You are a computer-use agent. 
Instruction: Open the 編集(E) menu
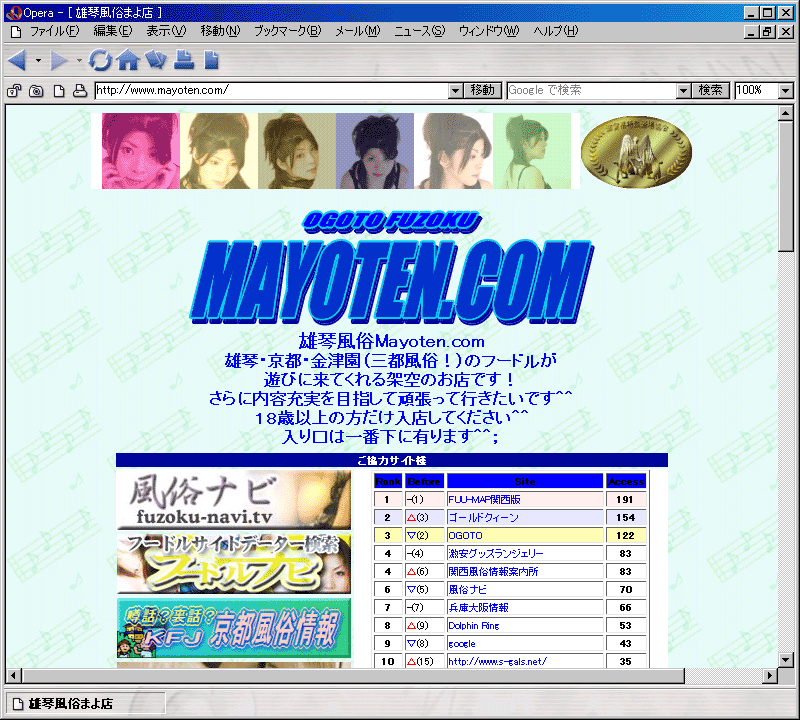point(113,31)
